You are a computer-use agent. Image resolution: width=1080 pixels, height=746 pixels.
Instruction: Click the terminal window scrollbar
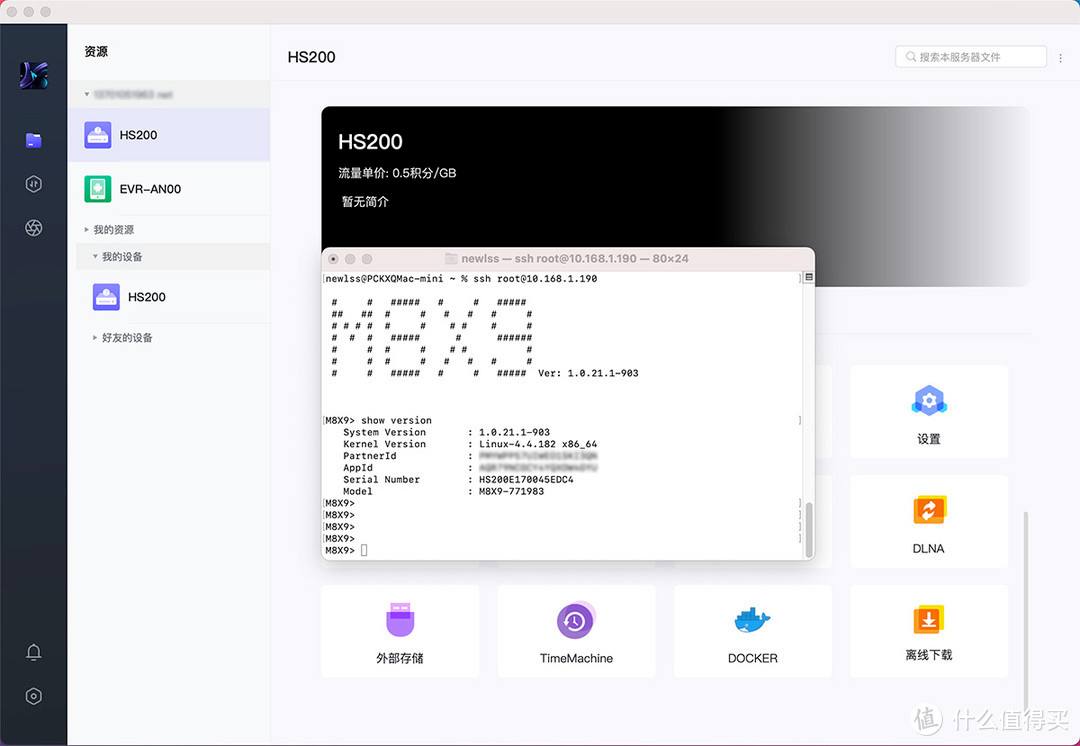point(809,530)
